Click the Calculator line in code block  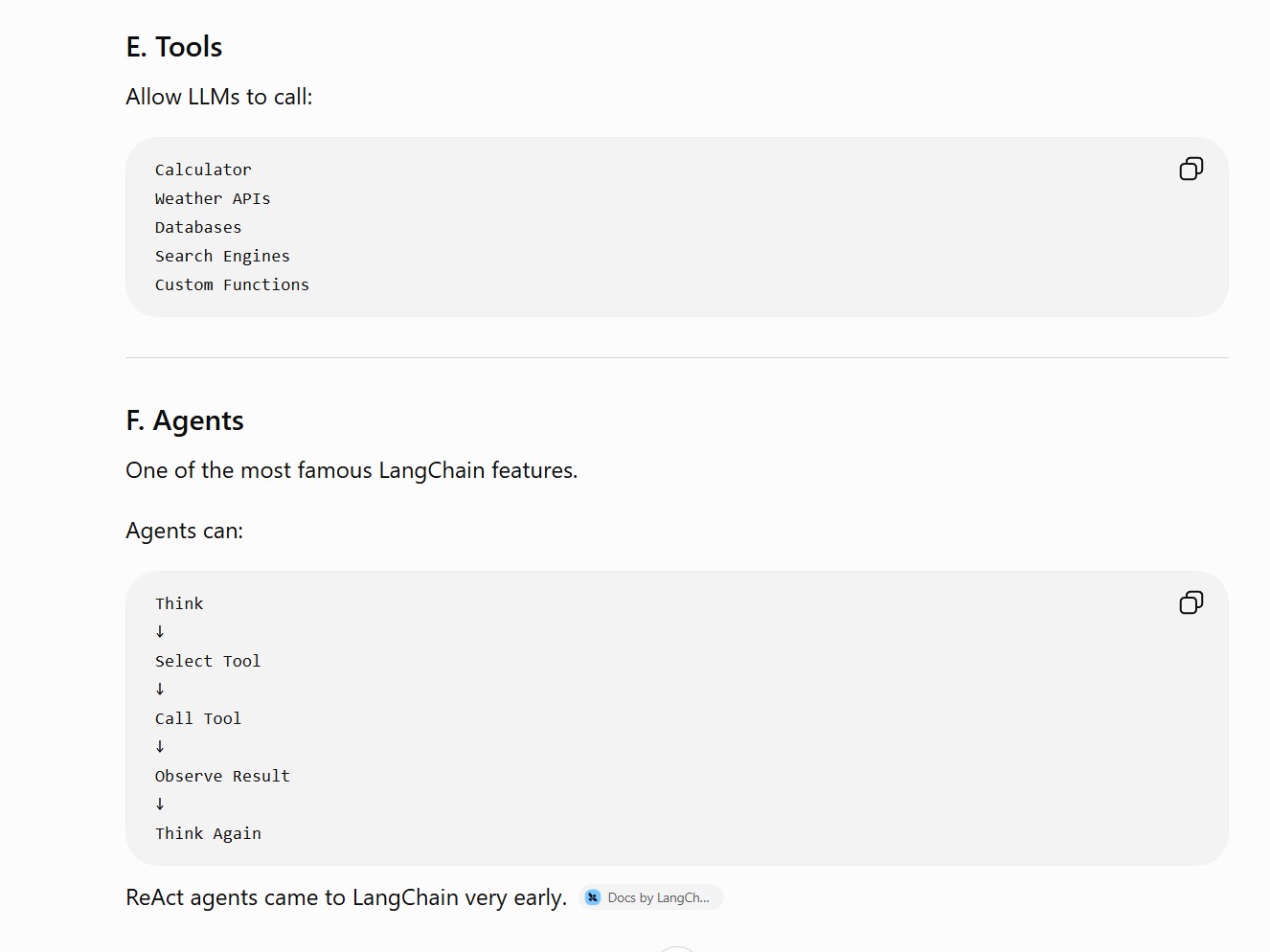point(203,170)
